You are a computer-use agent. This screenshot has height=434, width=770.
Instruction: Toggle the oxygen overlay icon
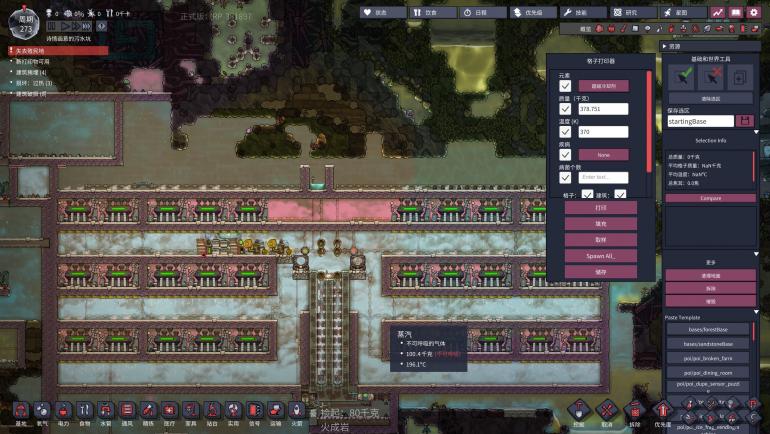pyautogui.click(x=599, y=29)
